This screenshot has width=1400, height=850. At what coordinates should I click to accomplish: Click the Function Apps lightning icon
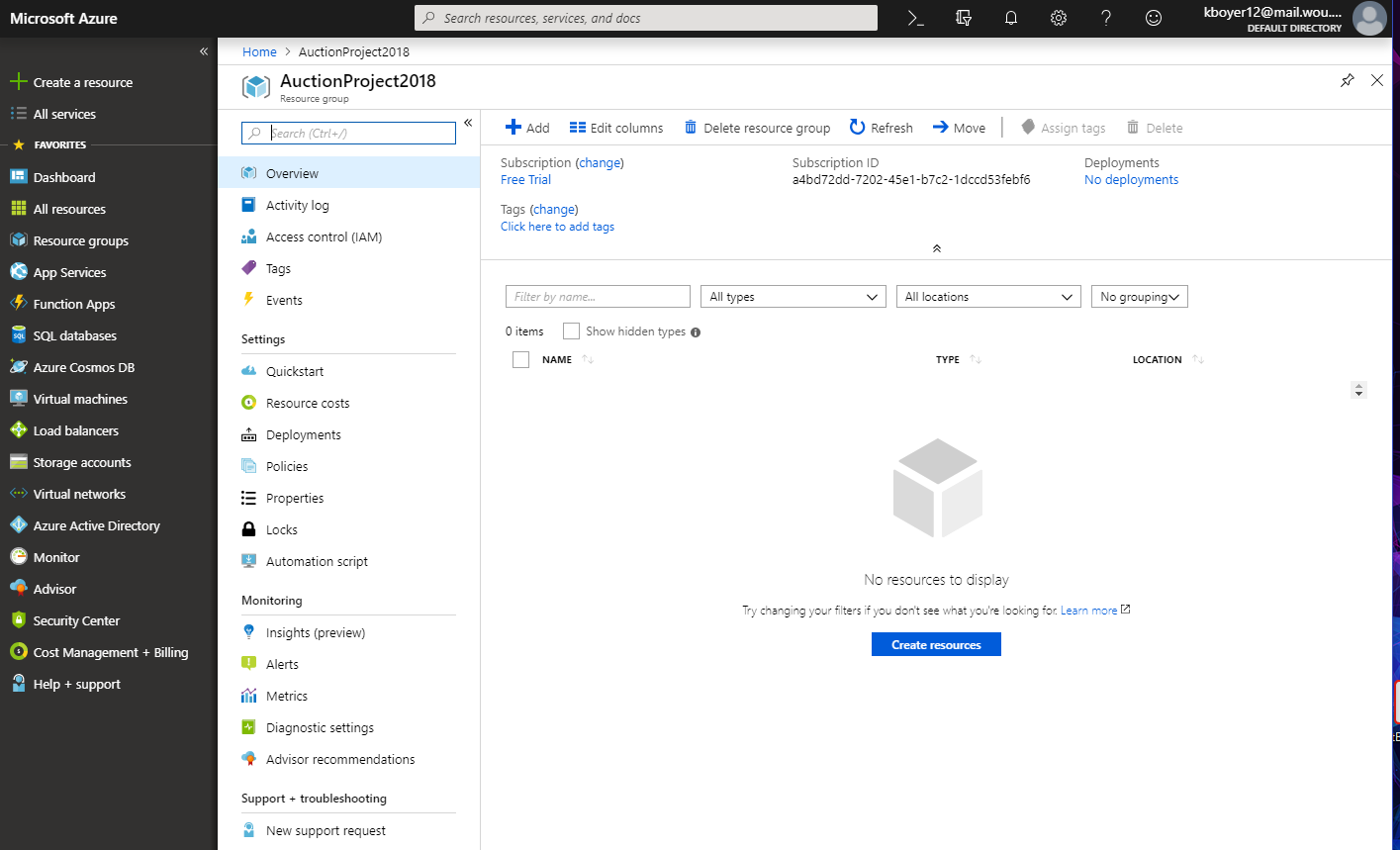point(18,304)
